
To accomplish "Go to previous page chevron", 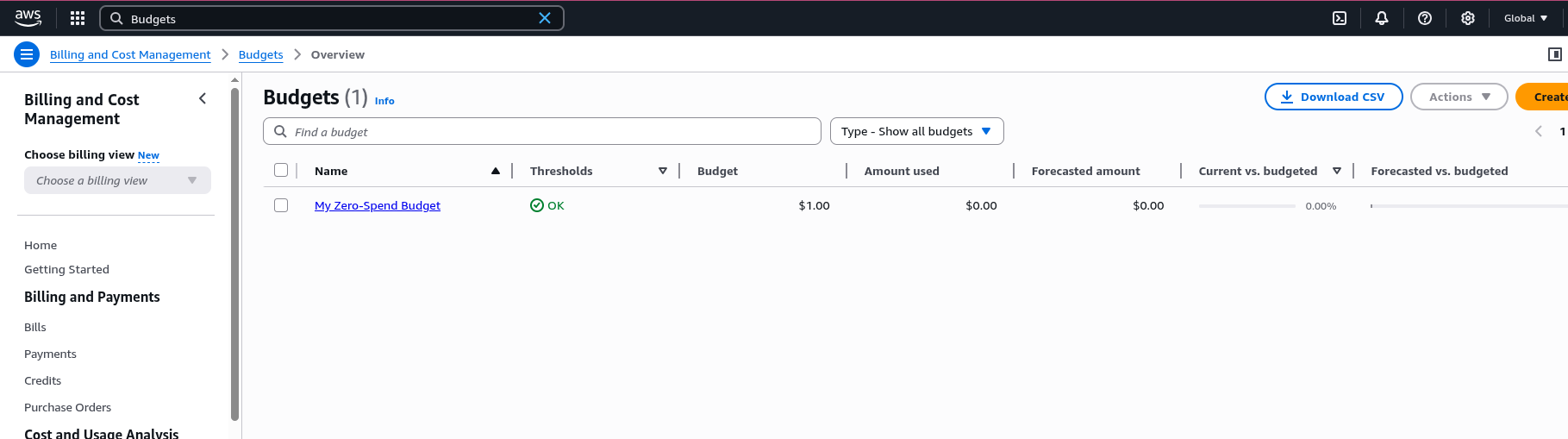I will click(x=1539, y=131).
